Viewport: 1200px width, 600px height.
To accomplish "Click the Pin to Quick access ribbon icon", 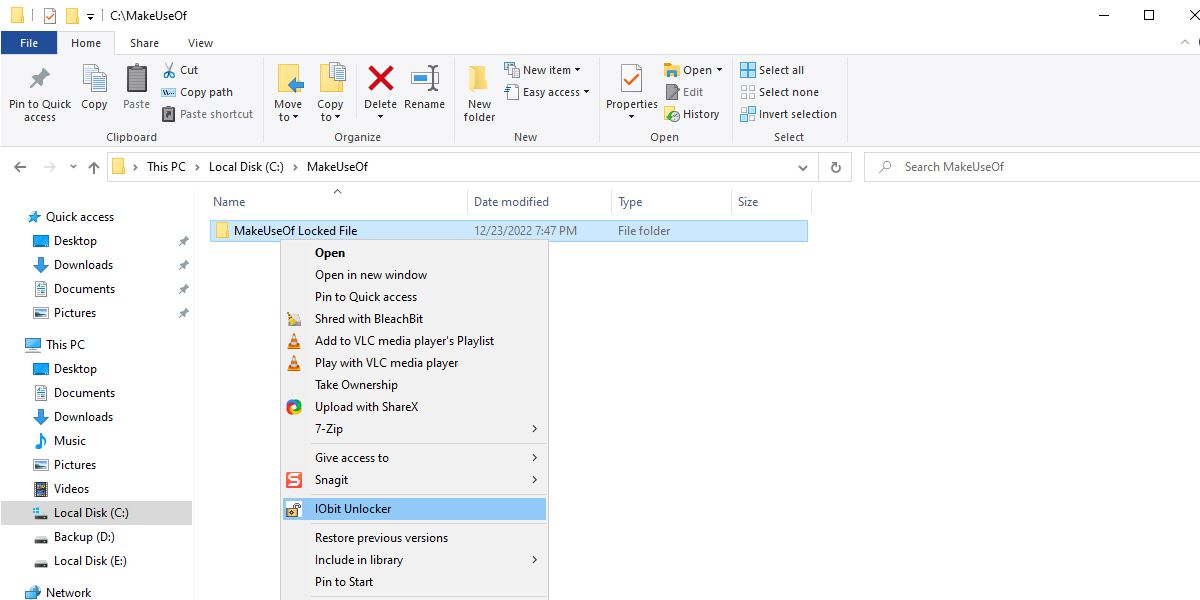I will click(x=40, y=80).
